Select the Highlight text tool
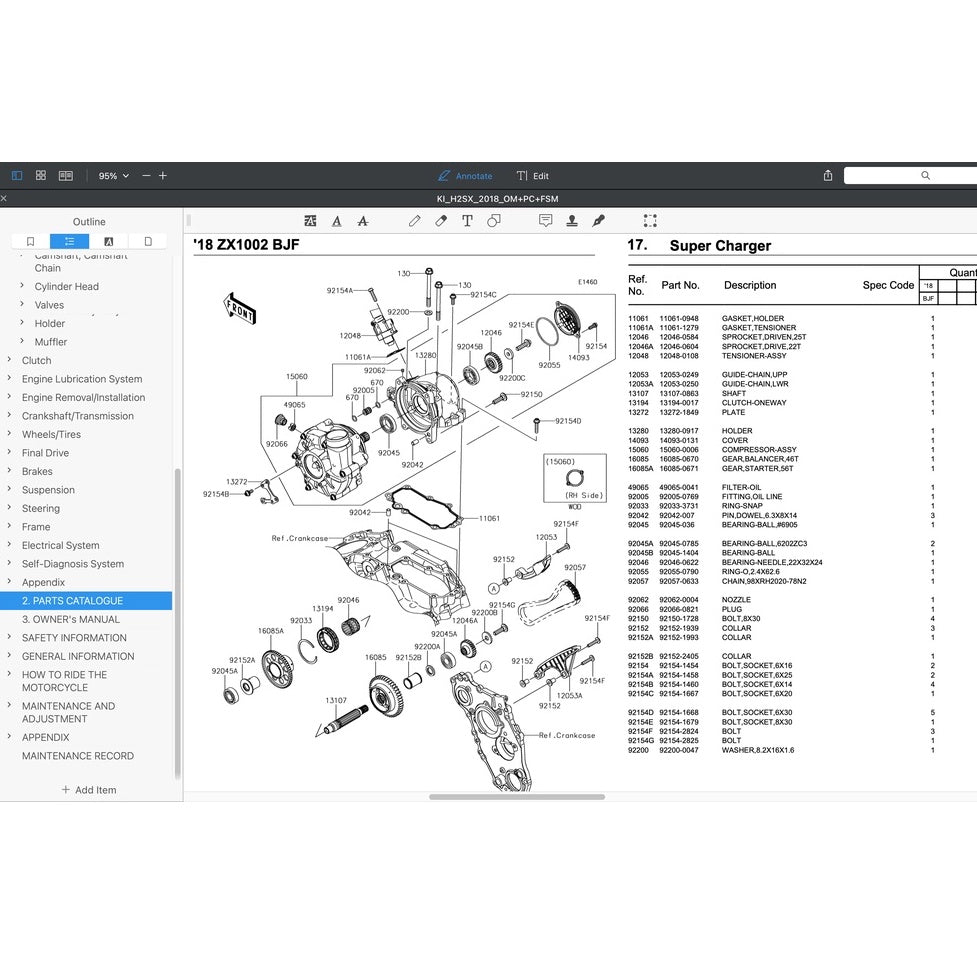This screenshot has width=977, height=977. click(311, 222)
